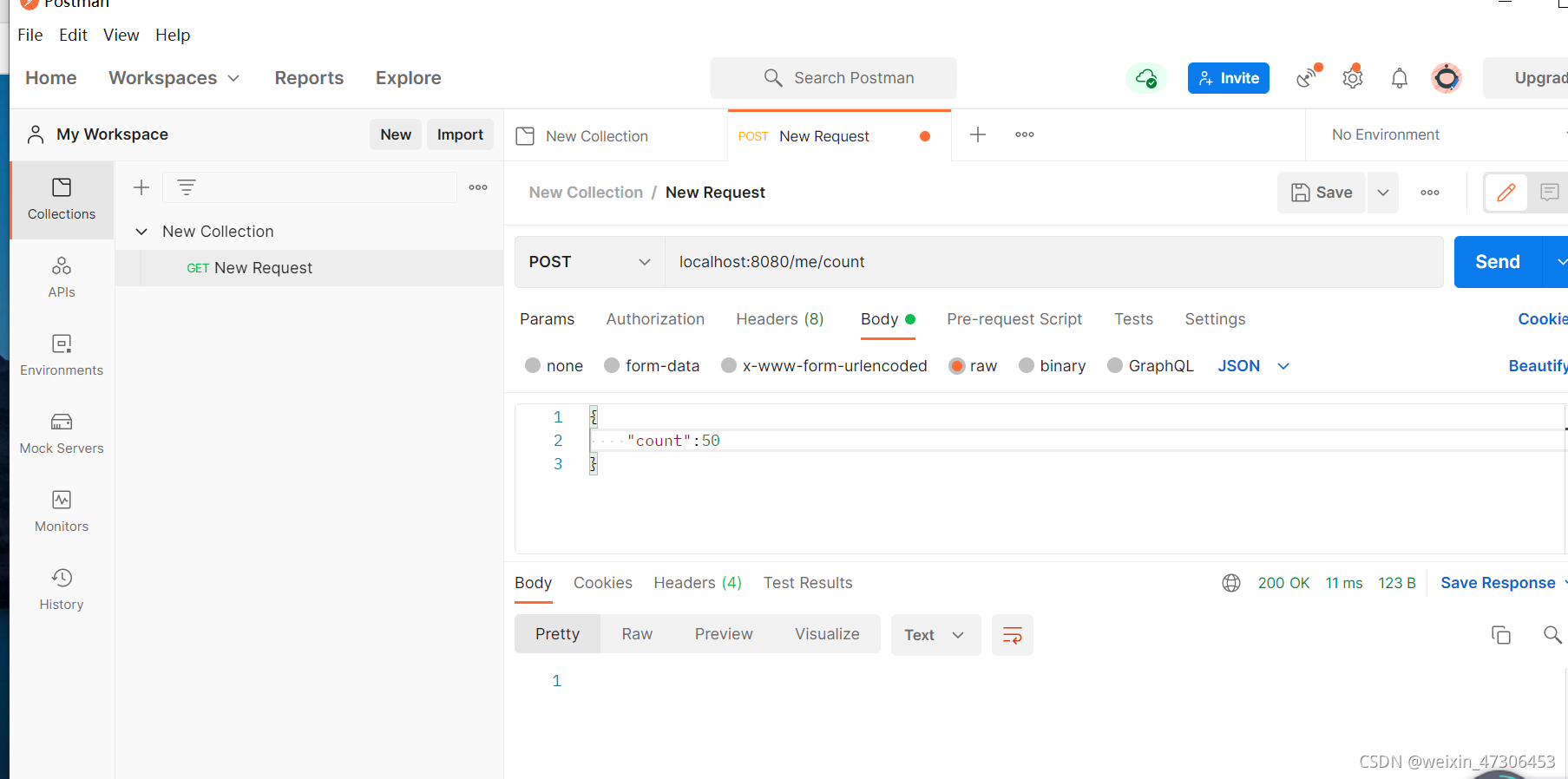Open the Workspaces dropdown

point(174,78)
